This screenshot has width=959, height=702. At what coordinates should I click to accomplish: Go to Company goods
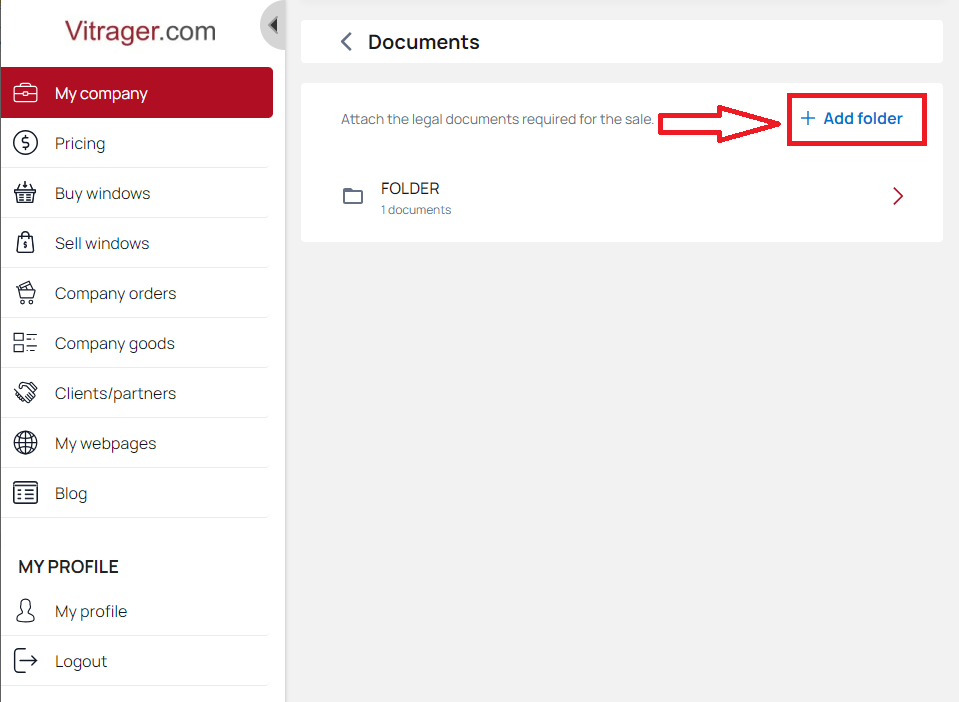pyautogui.click(x=135, y=344)
